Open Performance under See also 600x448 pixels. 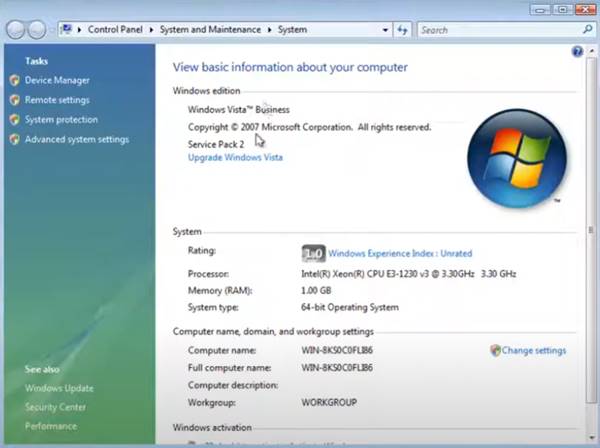[51, 426]
